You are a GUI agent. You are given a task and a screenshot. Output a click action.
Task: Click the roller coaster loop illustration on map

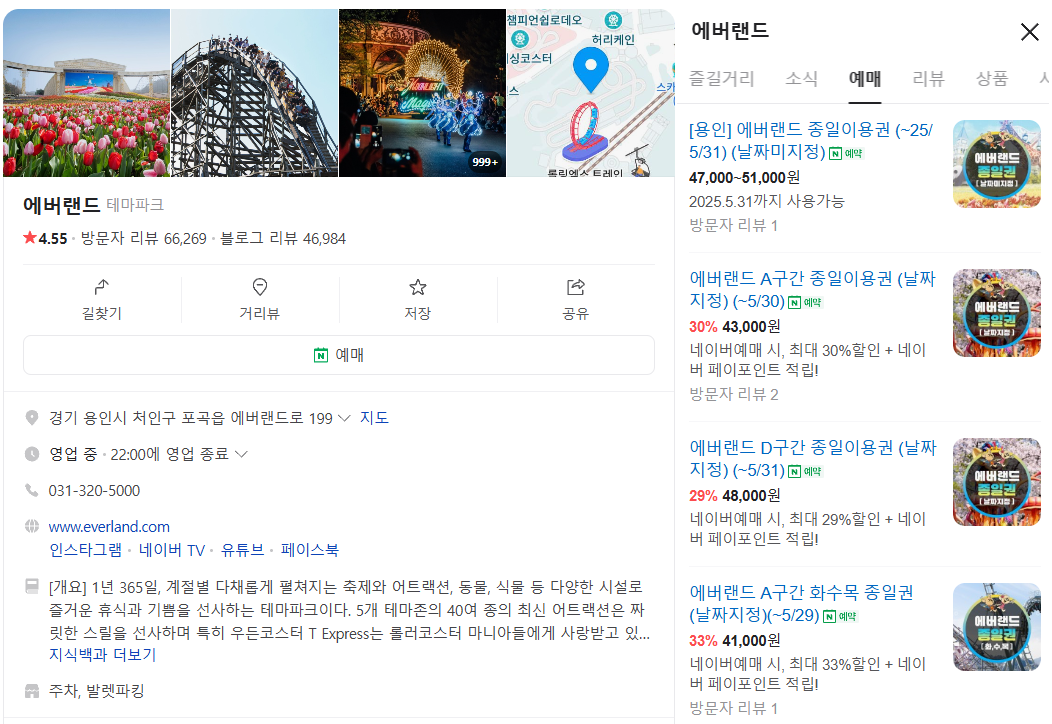click(584, 132)
